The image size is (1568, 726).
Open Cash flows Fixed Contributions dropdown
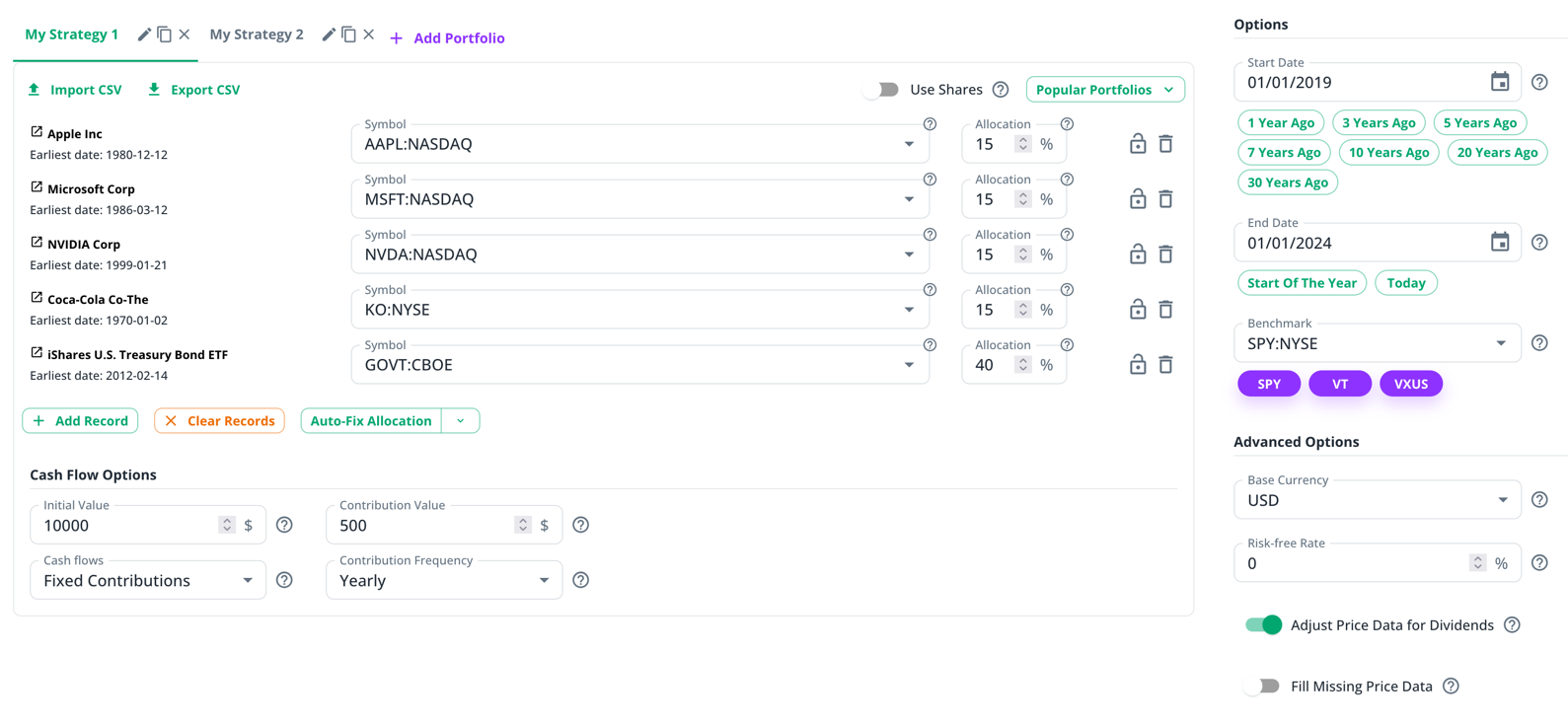[x=148, y=581]
